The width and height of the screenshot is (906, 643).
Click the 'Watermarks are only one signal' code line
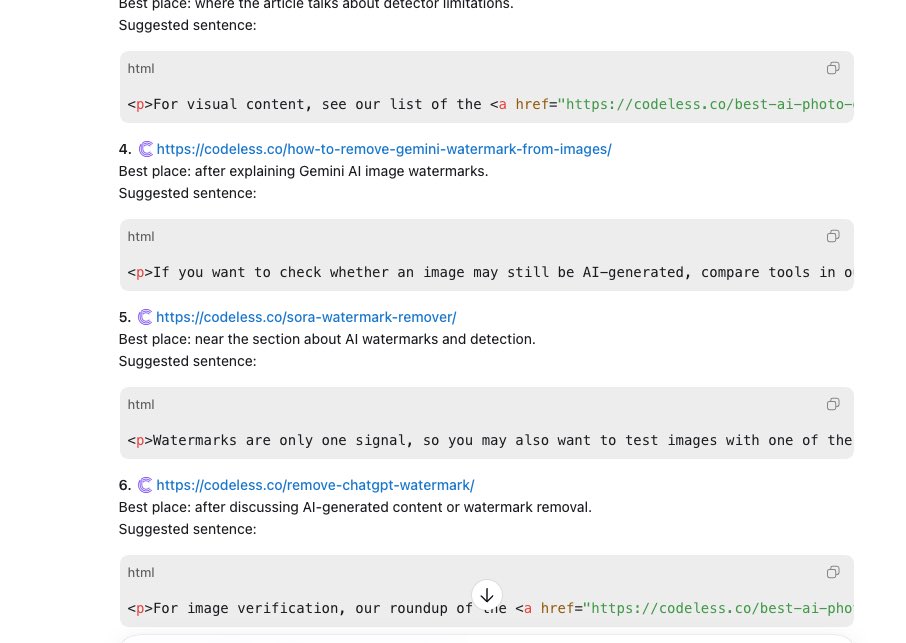pyautogui.click(x=490, y=440)
